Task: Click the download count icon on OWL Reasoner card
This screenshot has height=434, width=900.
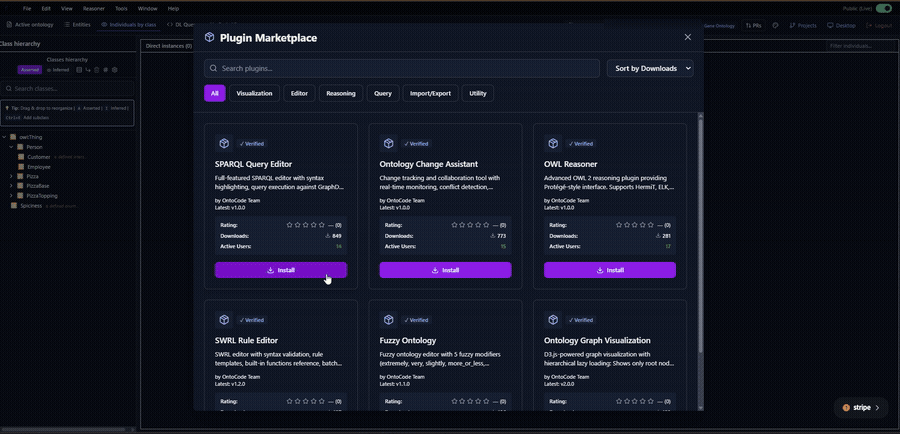Action: pos(658,236)
